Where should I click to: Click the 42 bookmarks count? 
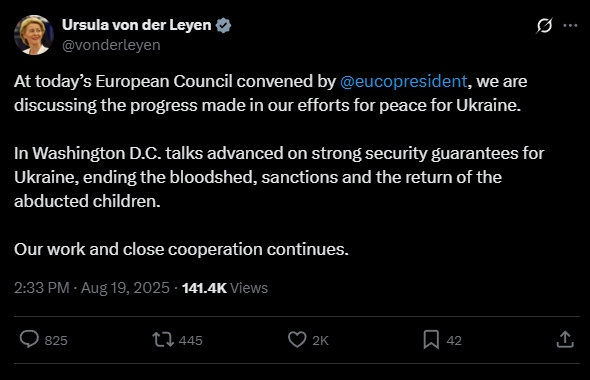coord(454,340)
